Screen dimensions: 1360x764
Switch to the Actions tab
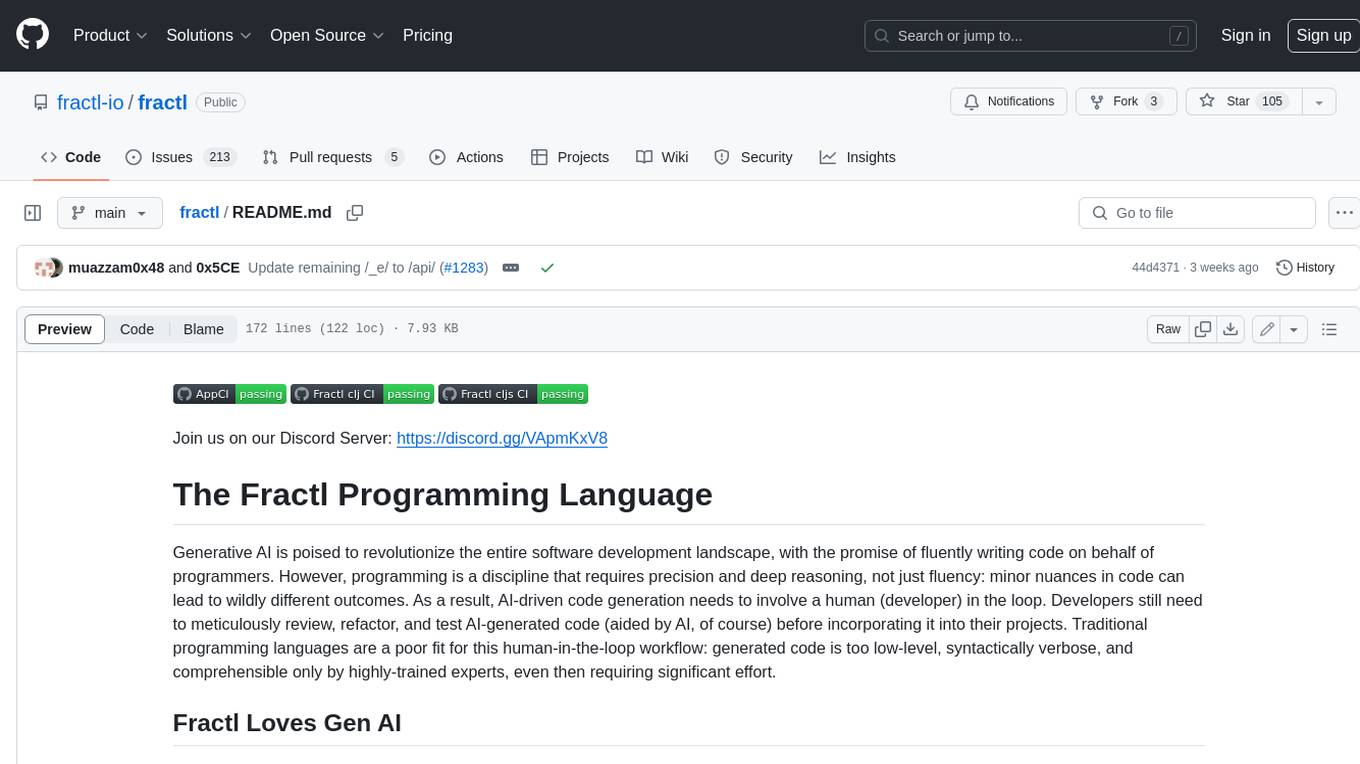point(466,157)
